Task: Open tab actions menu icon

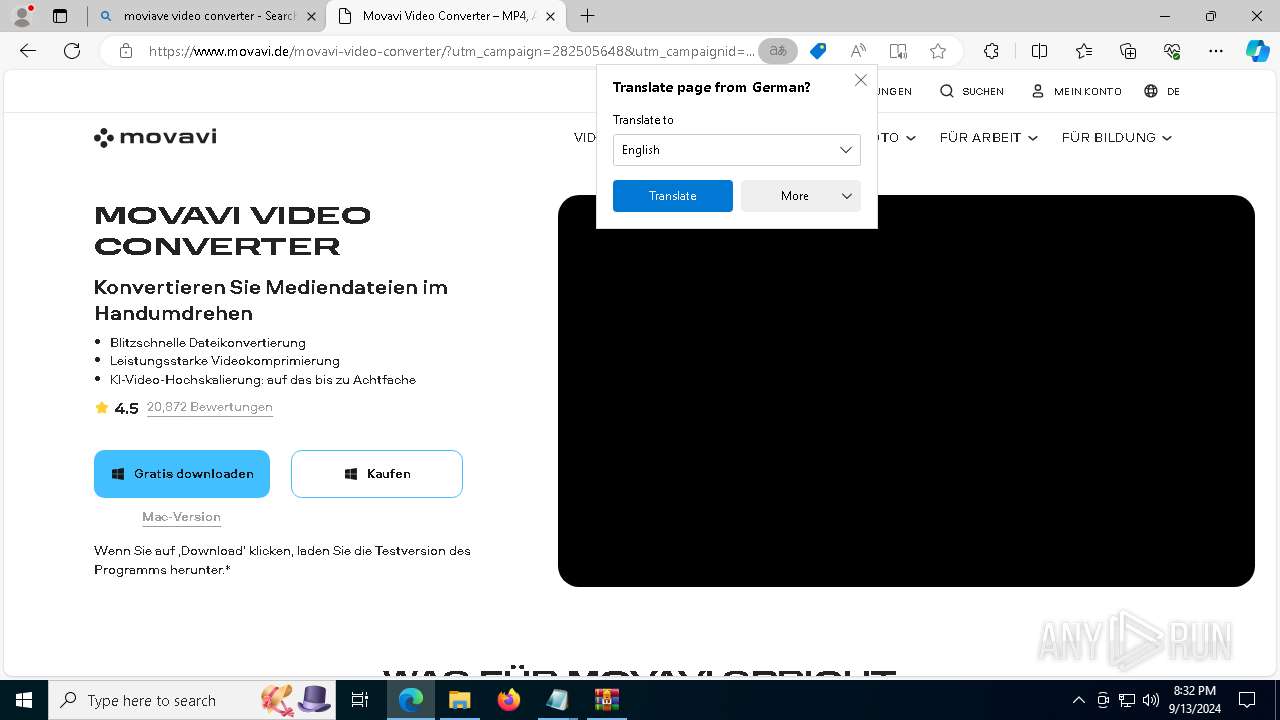Action: (x=60, y=16)
